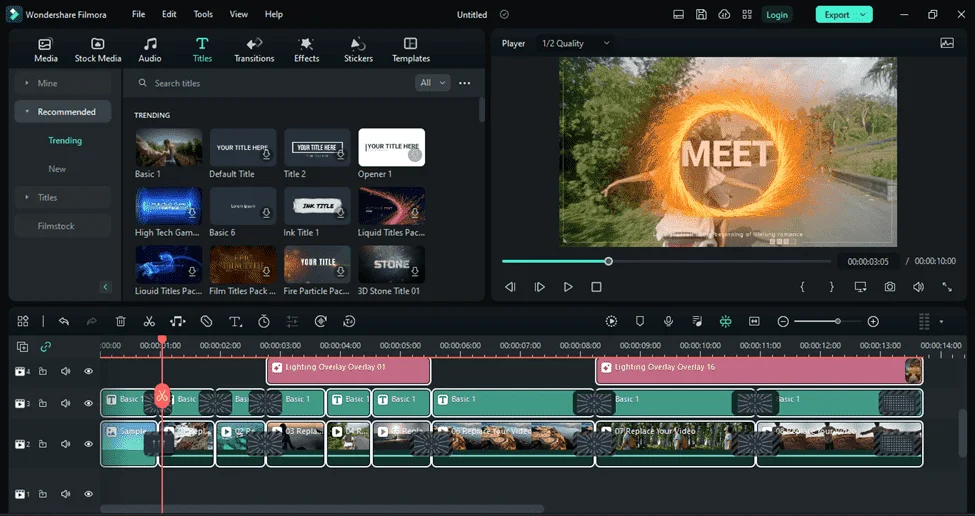975x516 pixels.
Task: Click the voiceover microphone icon
Action: pyautogui.click(x=668, y=321)
